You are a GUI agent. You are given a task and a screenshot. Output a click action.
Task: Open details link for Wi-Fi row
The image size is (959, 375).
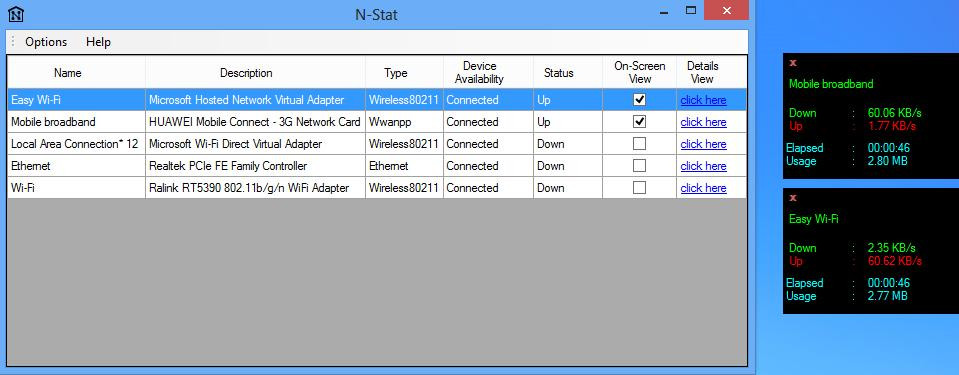tap(703, 188)
